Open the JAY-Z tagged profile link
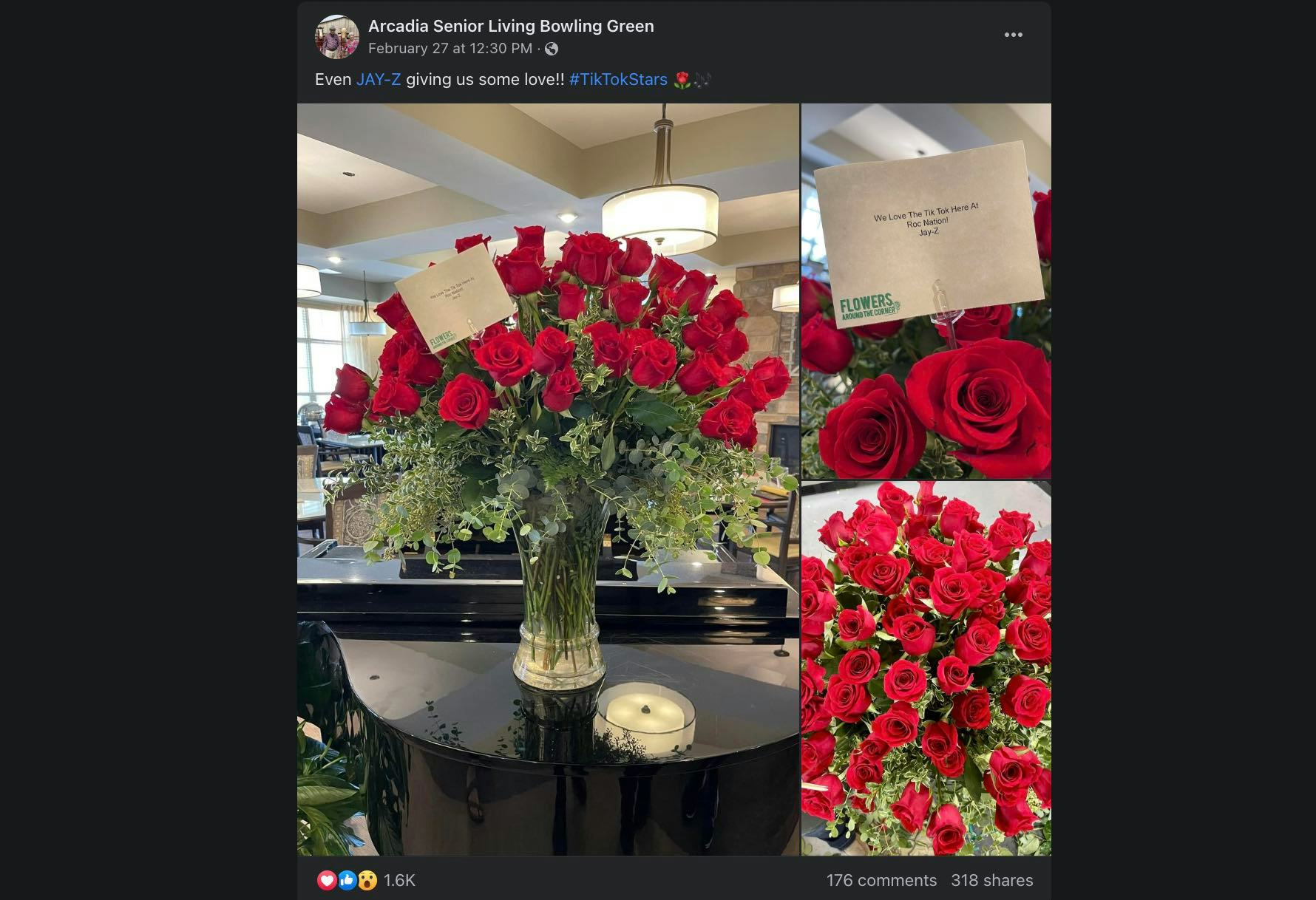The width and height of the screenshot is (1316, 900). [x=379, y=79]
